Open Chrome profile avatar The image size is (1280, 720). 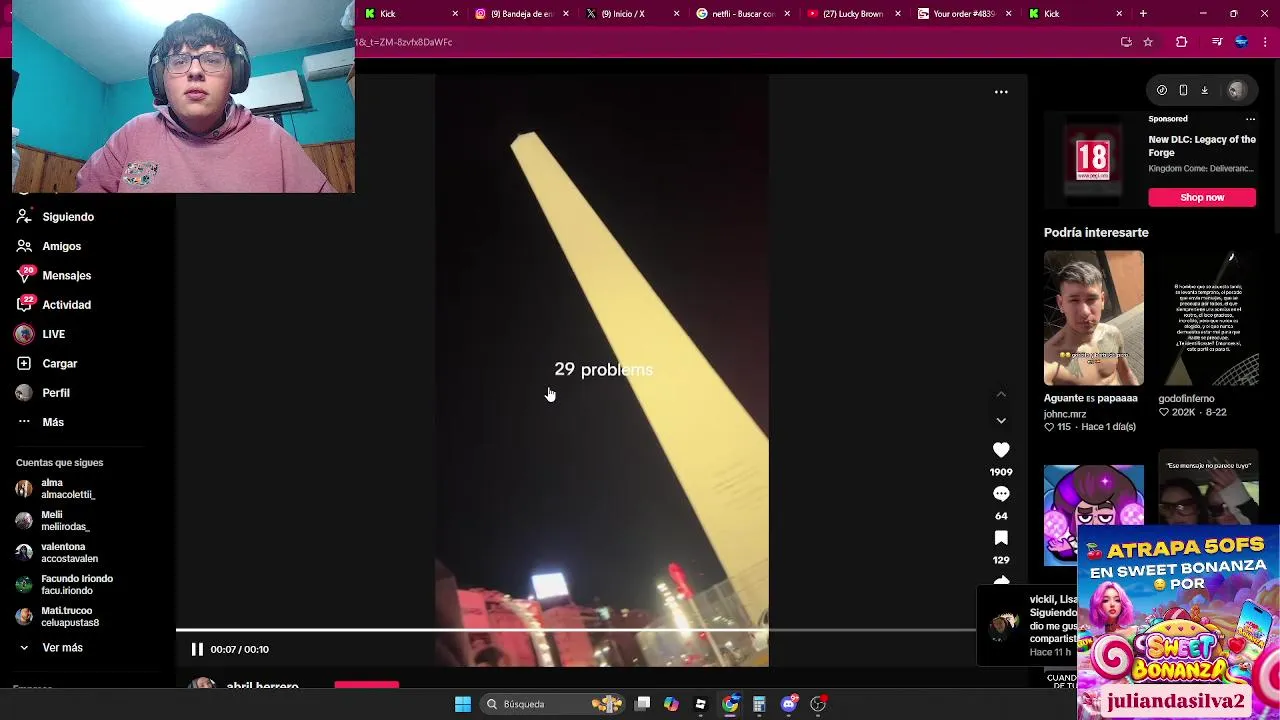click(1241, 42)
